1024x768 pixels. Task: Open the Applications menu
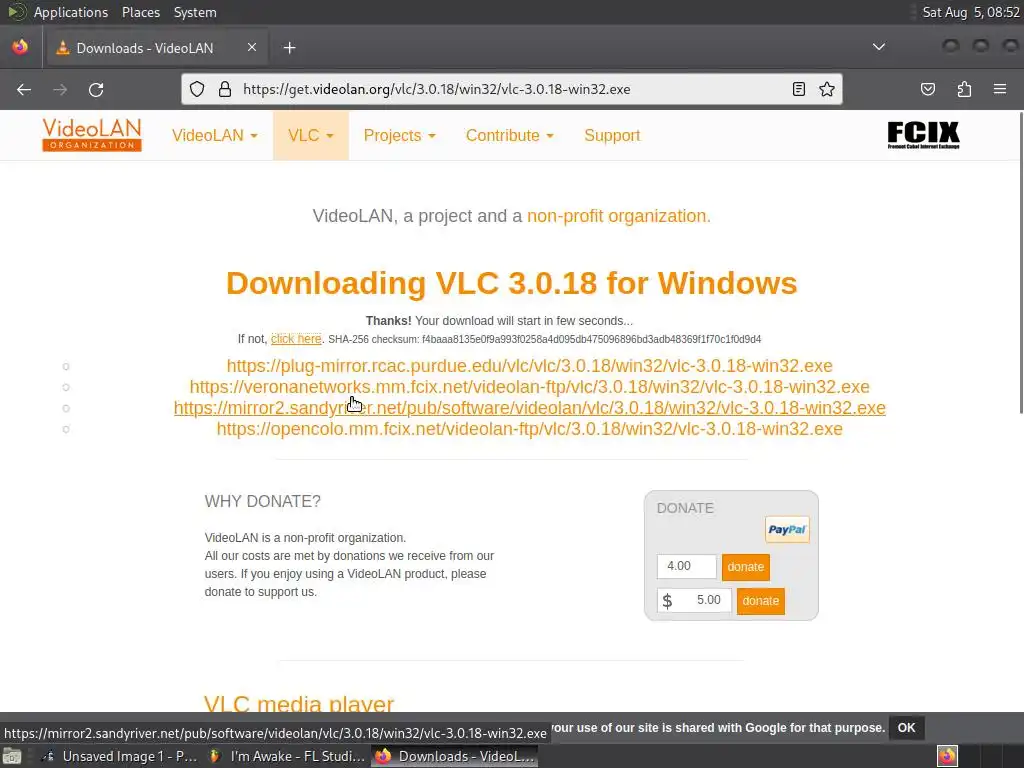[x=71, y=12]
